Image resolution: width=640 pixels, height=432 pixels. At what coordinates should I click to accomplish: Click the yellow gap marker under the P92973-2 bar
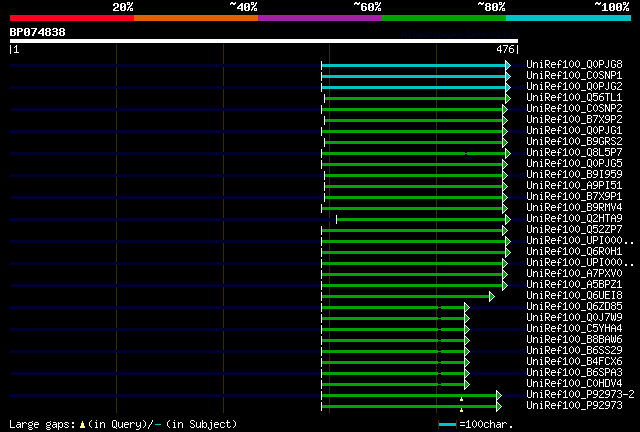pos(462,399)
